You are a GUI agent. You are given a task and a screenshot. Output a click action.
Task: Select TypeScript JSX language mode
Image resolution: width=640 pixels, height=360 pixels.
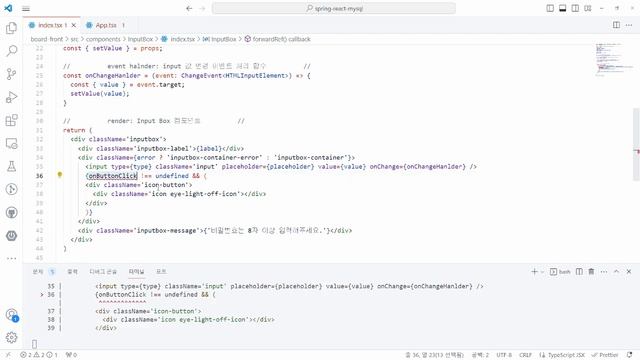coord(562,355)
